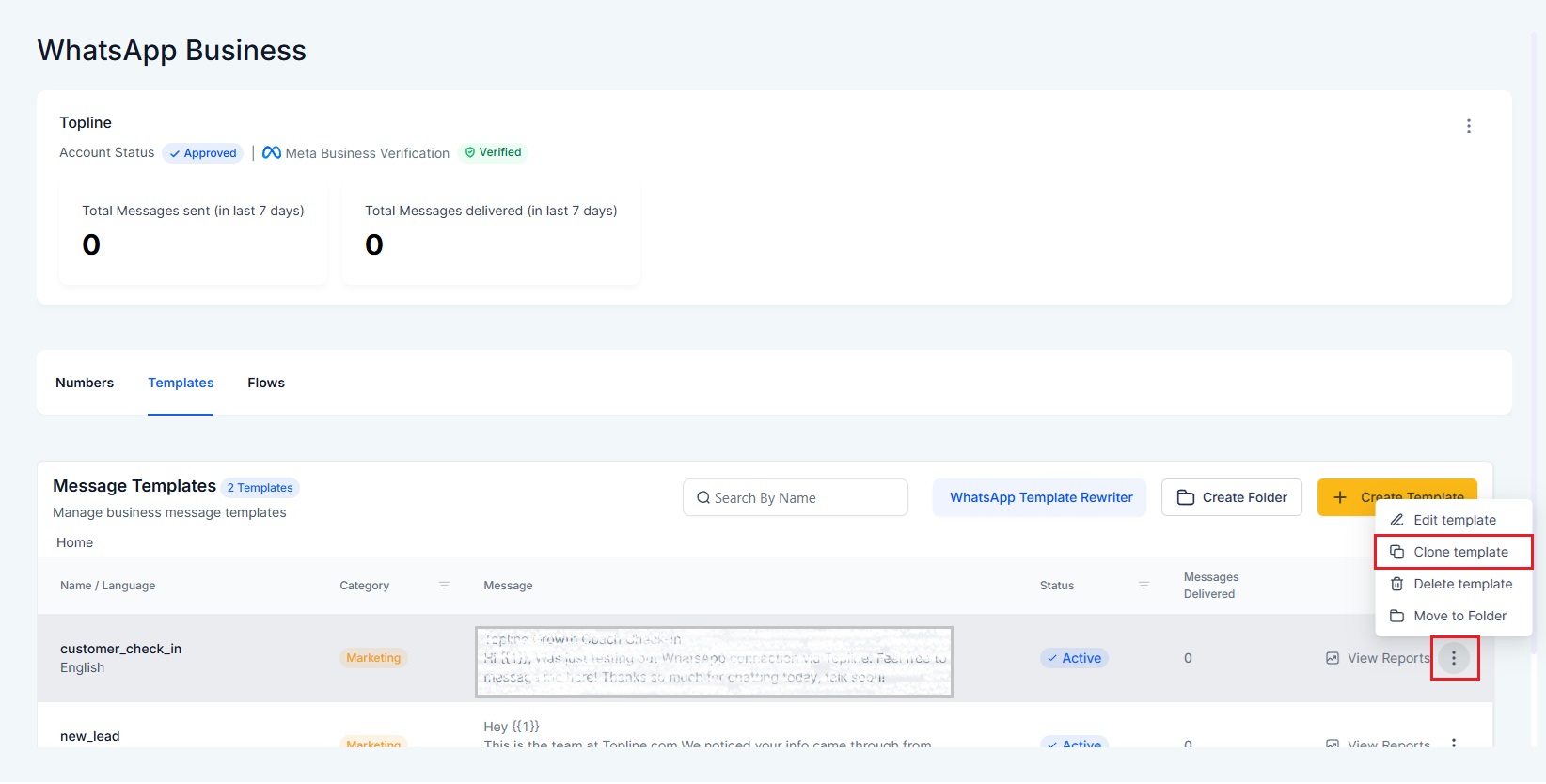This screenshot has height=784, width=1546.
Task: Navigate to the Home breadcrumb
Action: 74,542
